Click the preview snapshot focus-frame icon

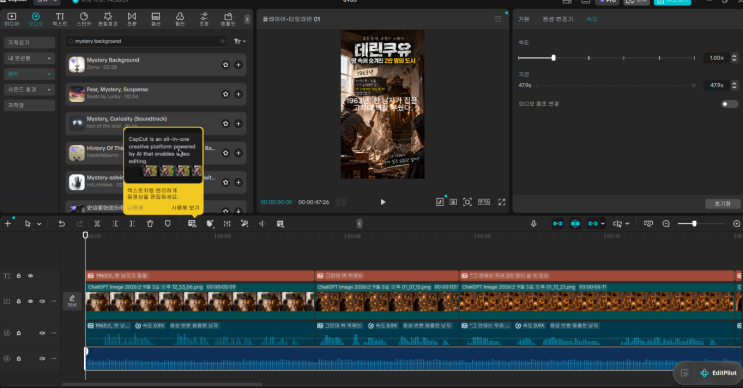point(467,202)
